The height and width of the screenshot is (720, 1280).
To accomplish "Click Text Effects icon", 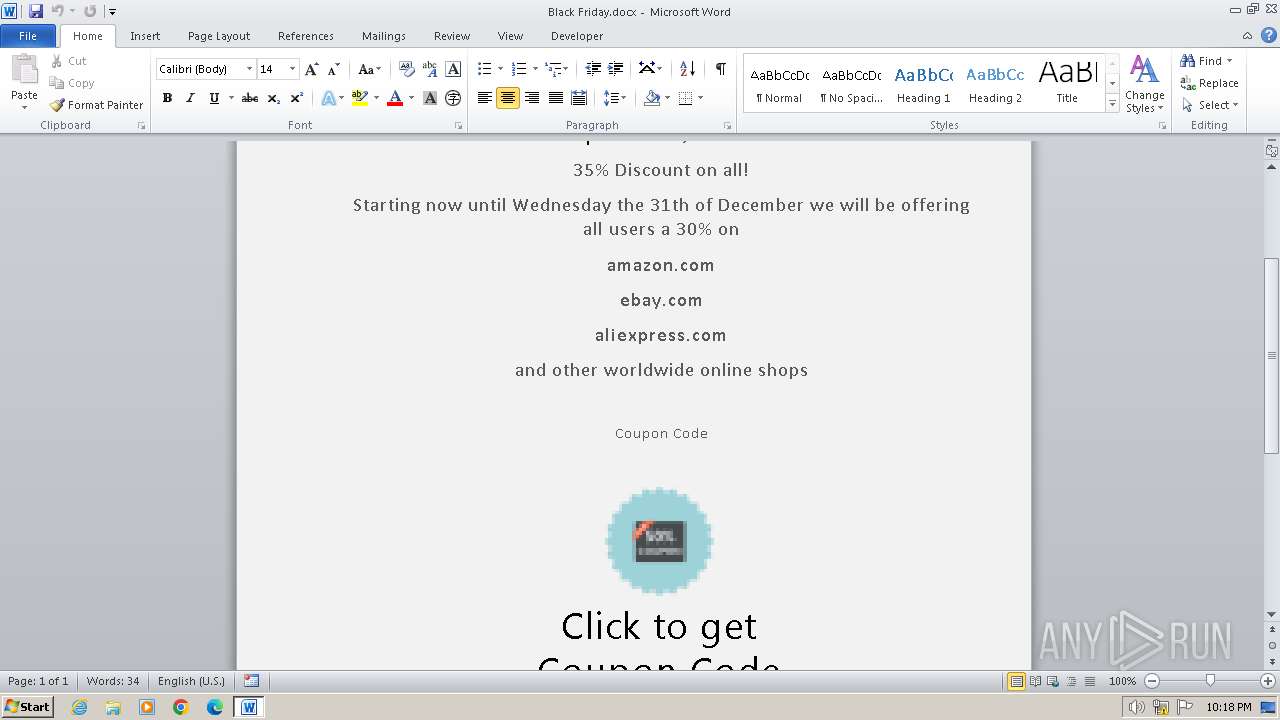I will (328, 98).
